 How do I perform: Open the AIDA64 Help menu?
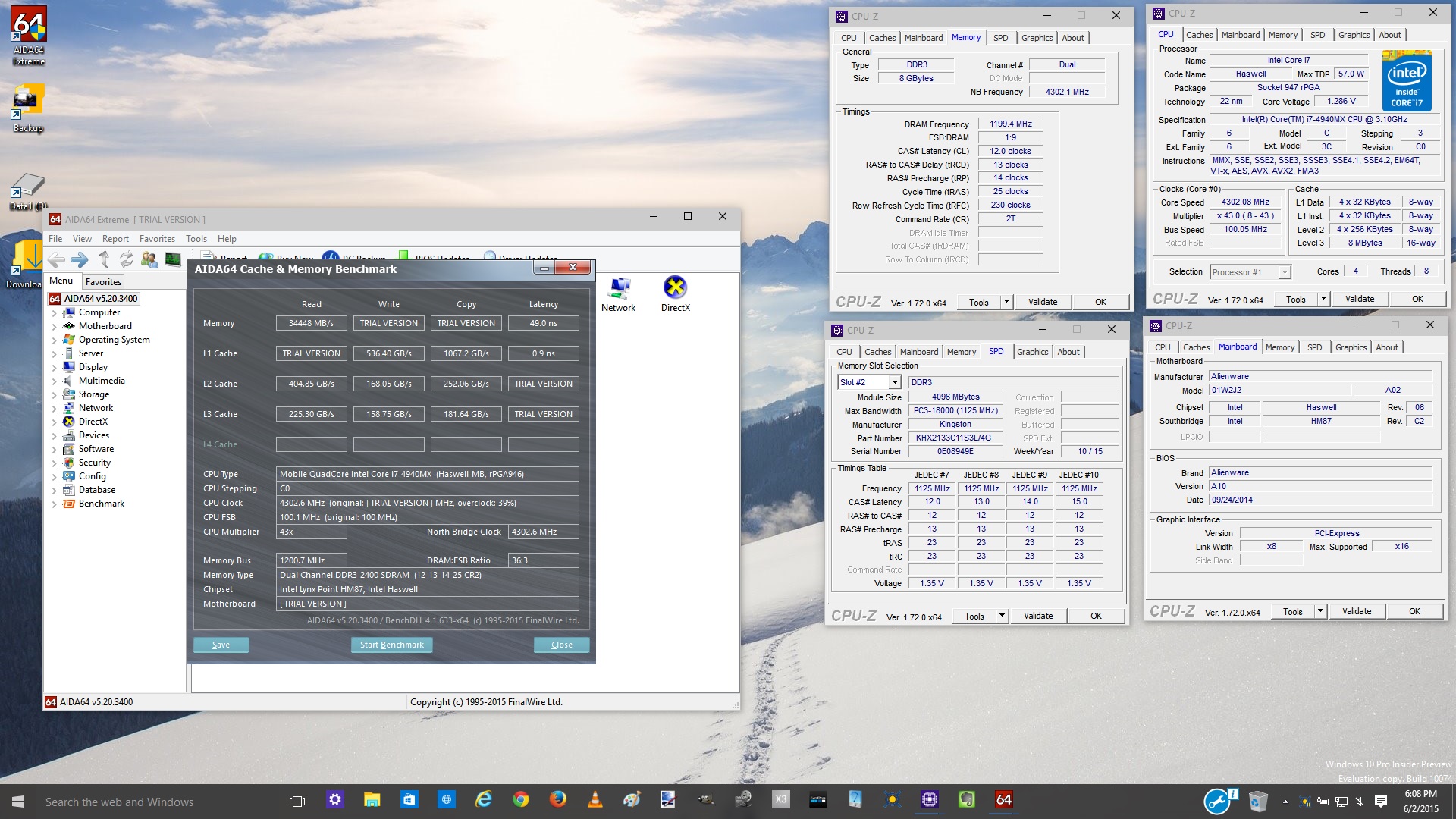227,239
